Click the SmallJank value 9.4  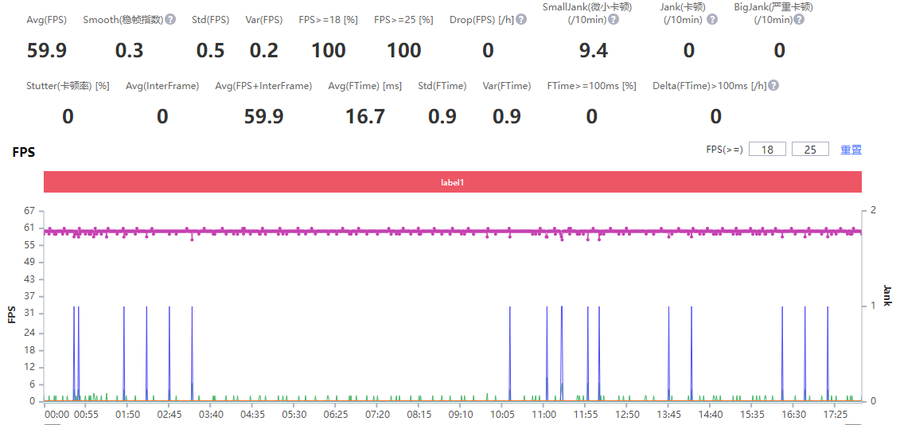point(593,50)
